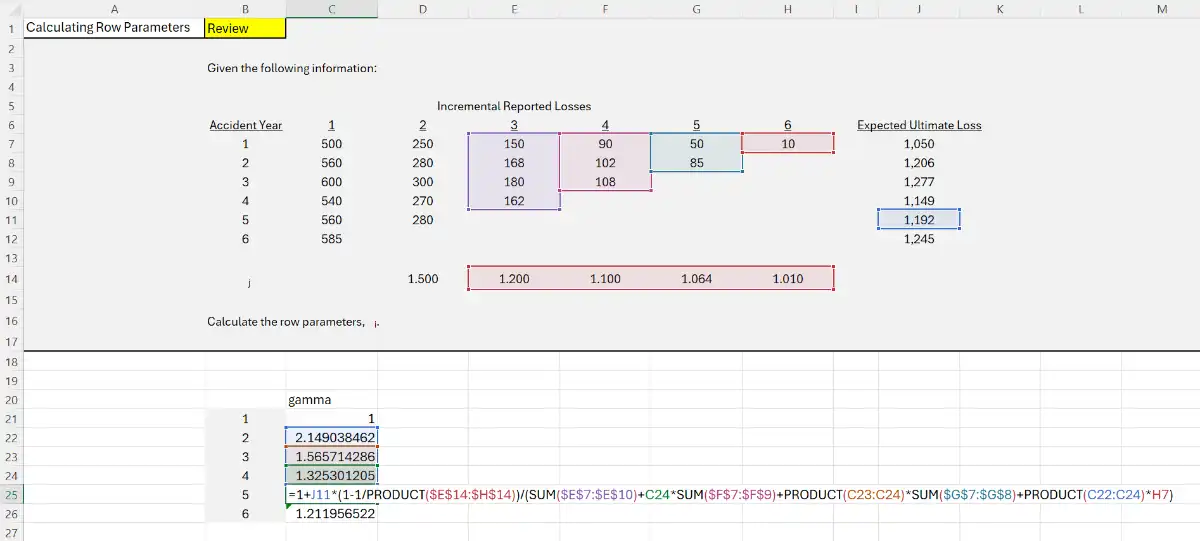Image resolution: width=1200 pixels, height=541 pixels.
Task: Select the 1,192 expected ultimate loss cell
Action: pos(918,220)
